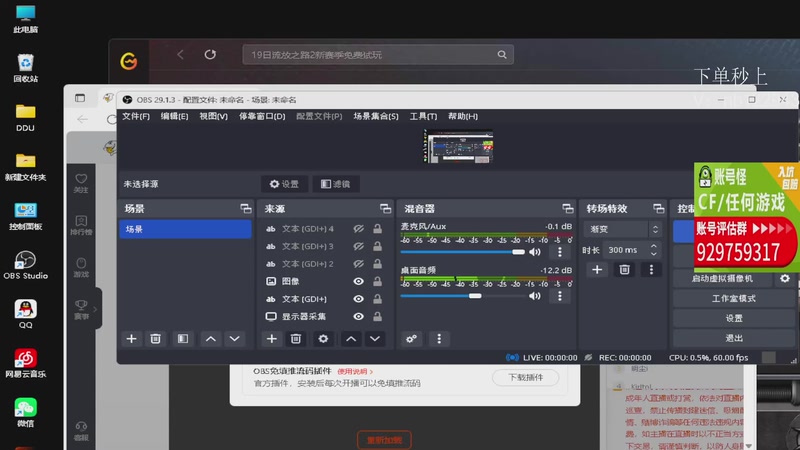Open 回收站 desktop icon
The image size is (800, 450).
pos(26,68)
